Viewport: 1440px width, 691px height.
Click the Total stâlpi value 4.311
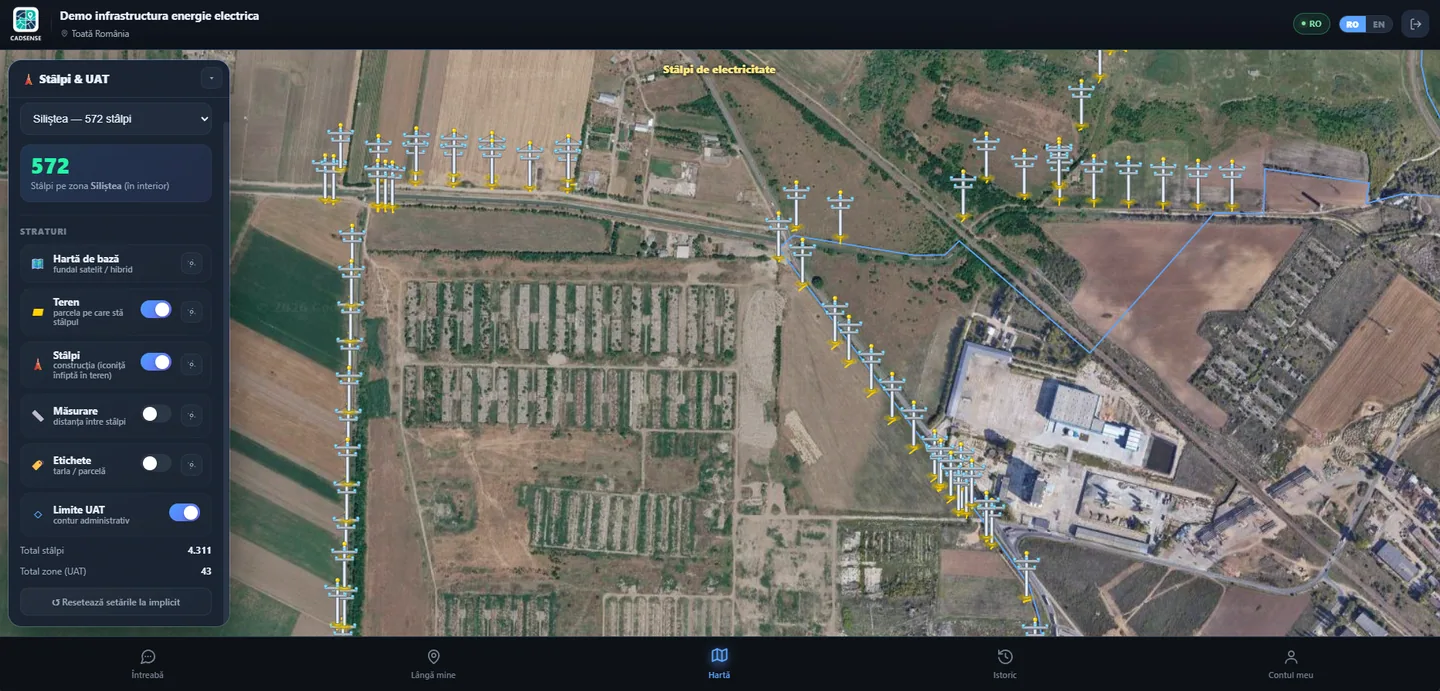(199, 551)
